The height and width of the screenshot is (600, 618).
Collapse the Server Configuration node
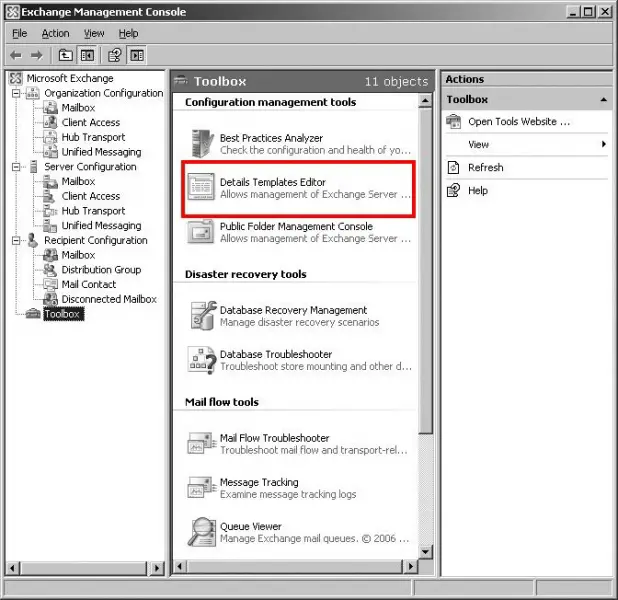tap(16, 167)
